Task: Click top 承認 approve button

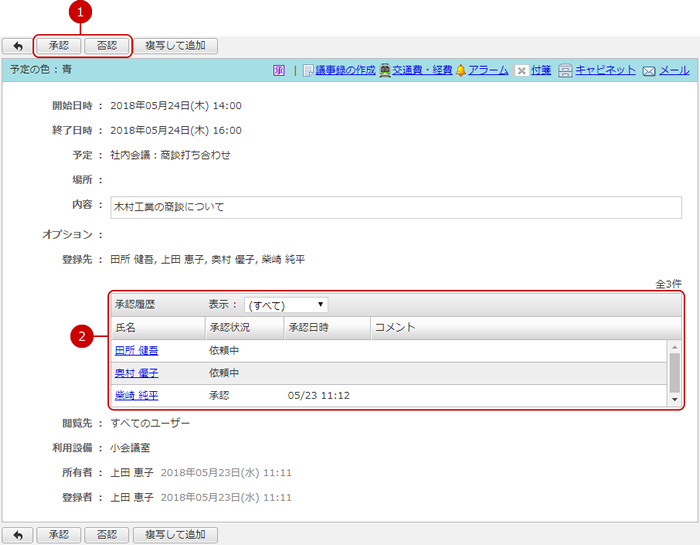Action: [58, 46]
